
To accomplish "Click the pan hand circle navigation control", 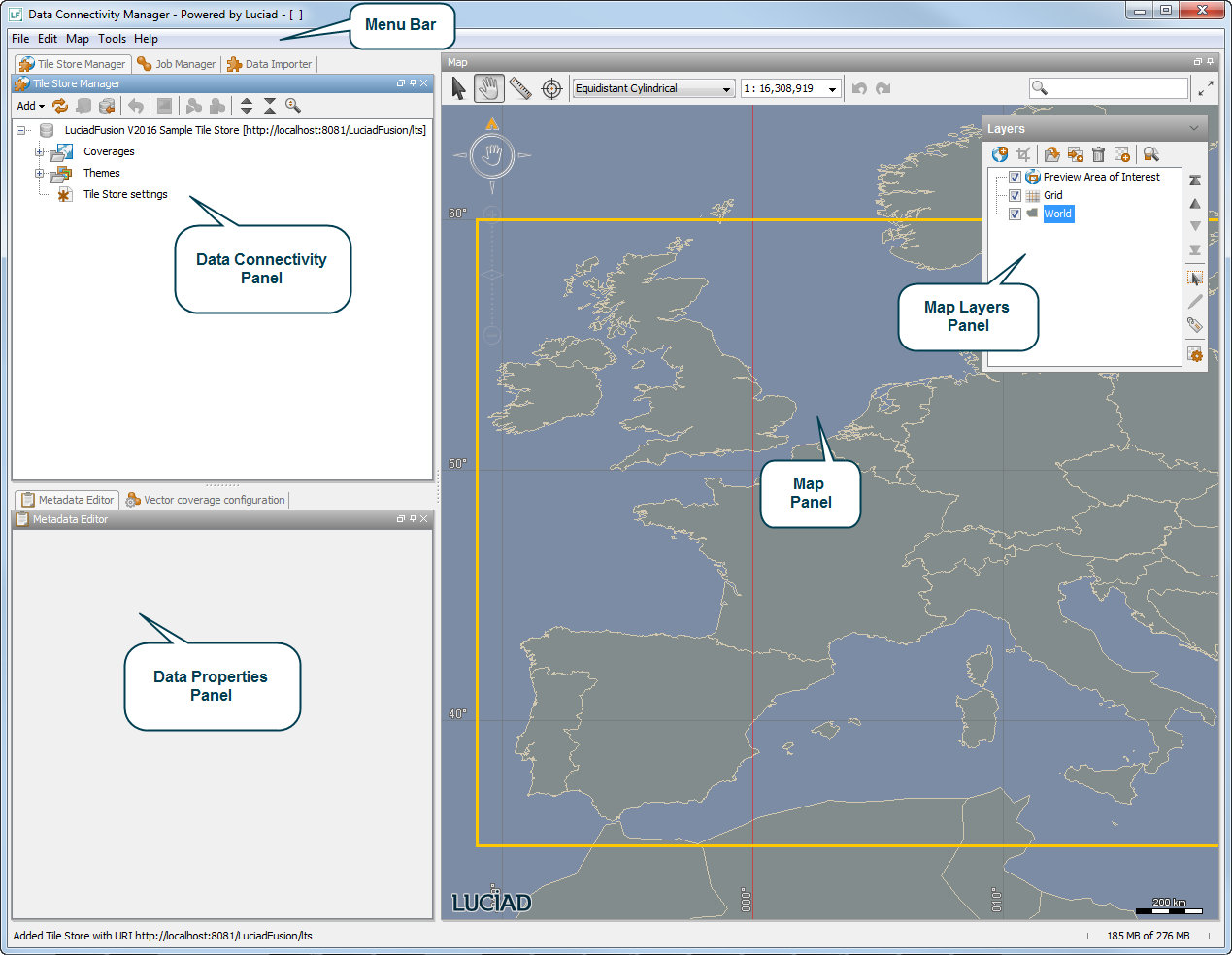I will click(x=492, y=154).
